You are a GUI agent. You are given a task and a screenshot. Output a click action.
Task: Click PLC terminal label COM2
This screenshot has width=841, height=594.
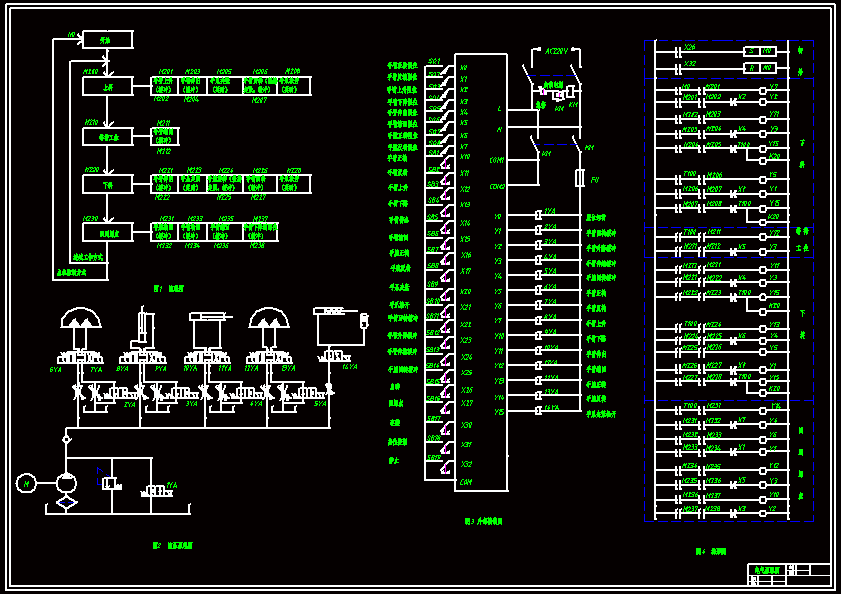pyautogui.click(x=497, y=187)
